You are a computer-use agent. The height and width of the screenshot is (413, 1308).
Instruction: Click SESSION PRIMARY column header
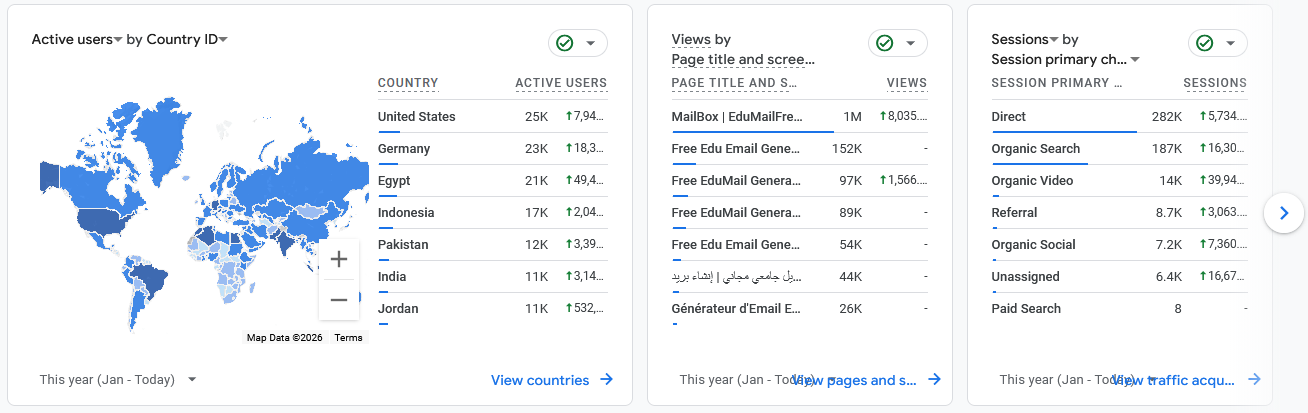(x=1057, y=83)
